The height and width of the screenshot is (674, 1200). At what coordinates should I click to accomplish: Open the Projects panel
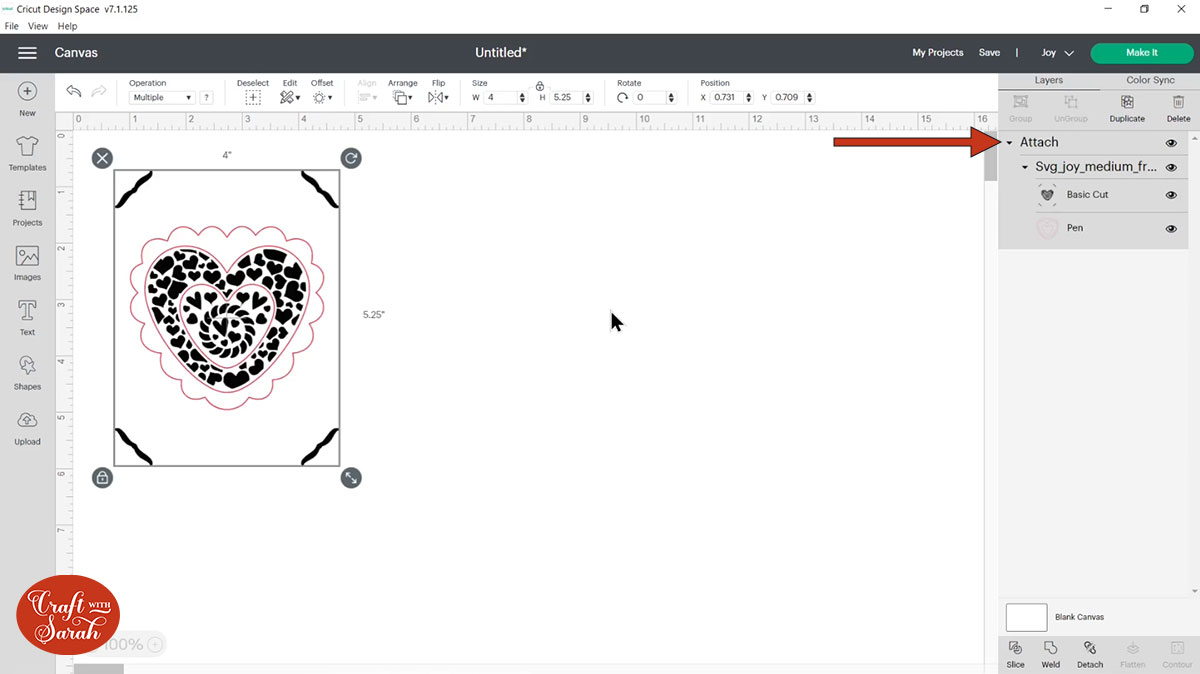(27, 208)
